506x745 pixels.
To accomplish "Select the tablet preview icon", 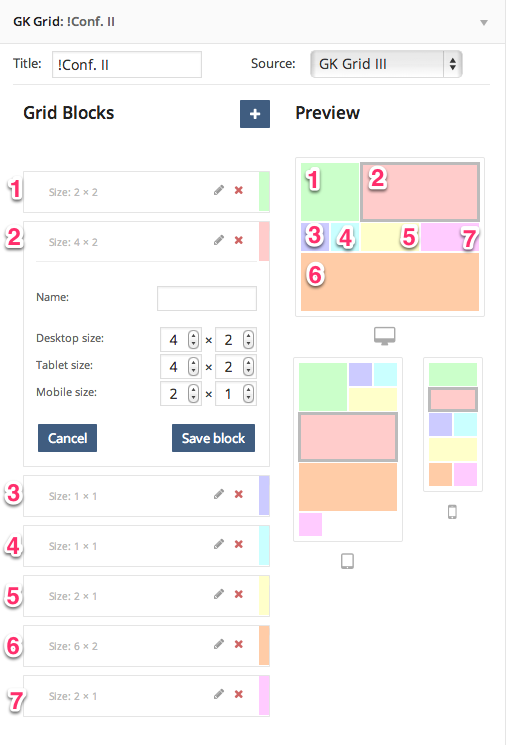I will click(347, 561).
